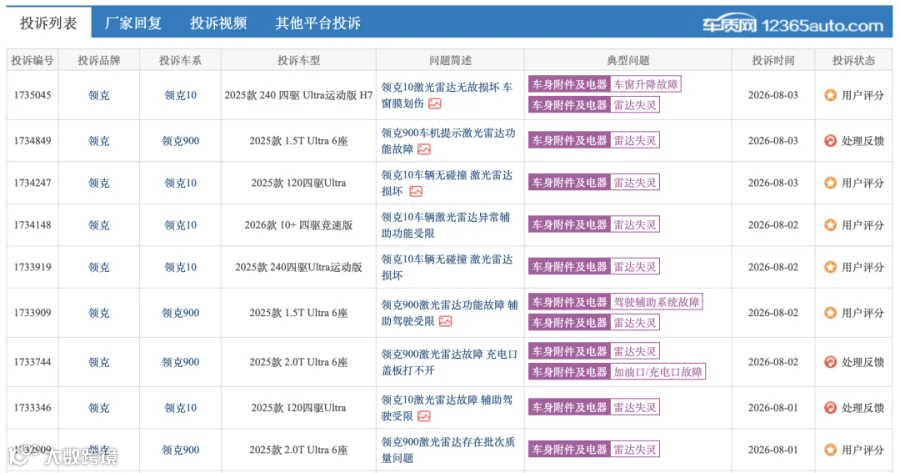Select date 2026-08-01 in complaint 1733346 row

(773, 408)
